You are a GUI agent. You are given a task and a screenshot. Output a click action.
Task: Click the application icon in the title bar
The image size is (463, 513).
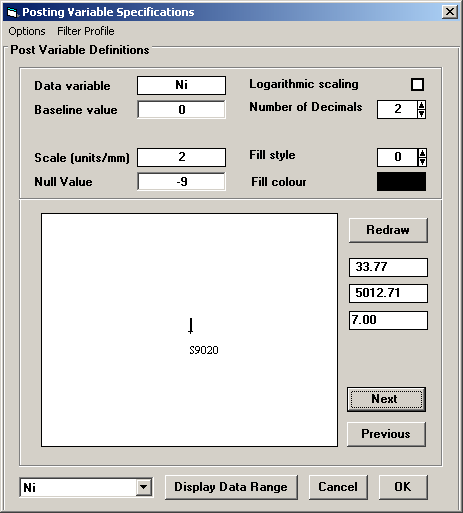(x=12, y=12)
